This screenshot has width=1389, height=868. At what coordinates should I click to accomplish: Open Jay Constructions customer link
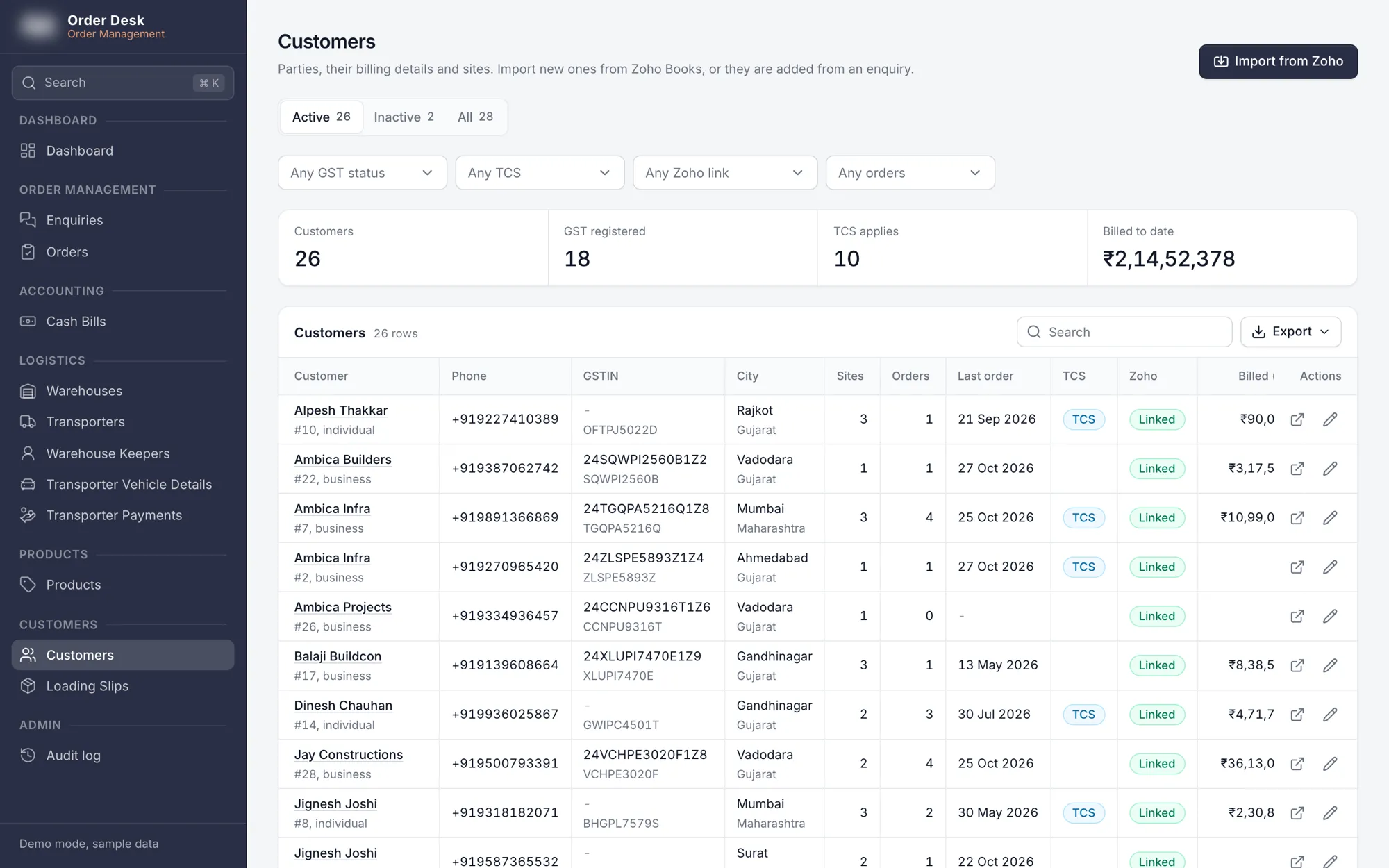tap(348, 755)
